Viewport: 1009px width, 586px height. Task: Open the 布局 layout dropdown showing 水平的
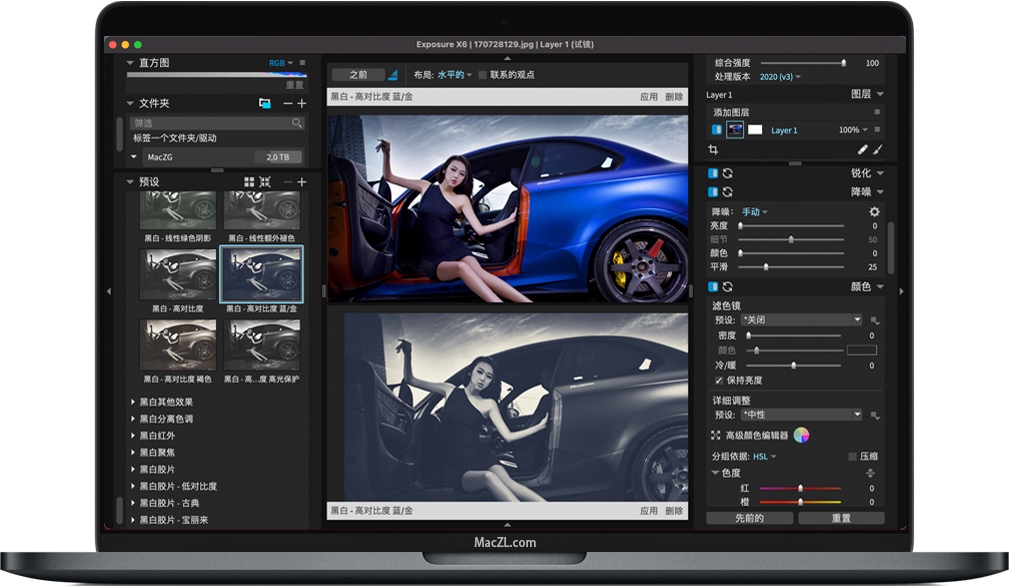453,75
